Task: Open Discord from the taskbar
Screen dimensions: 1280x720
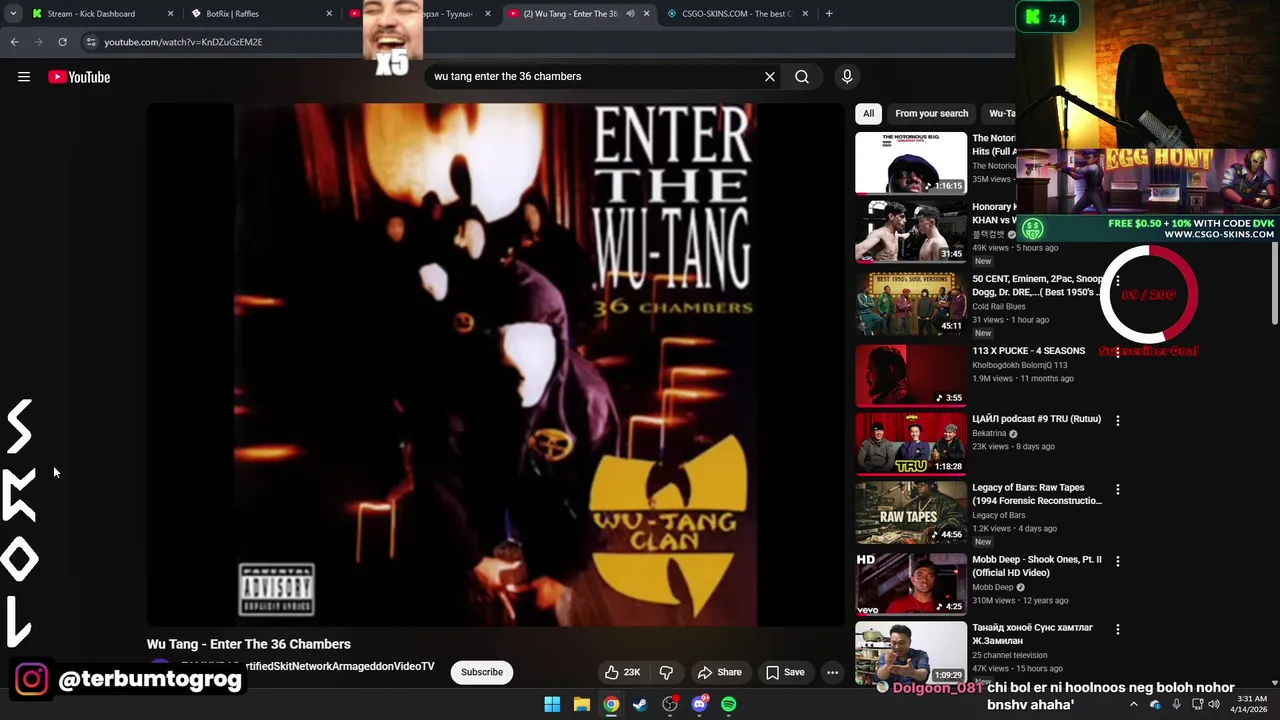Action: 699,704
